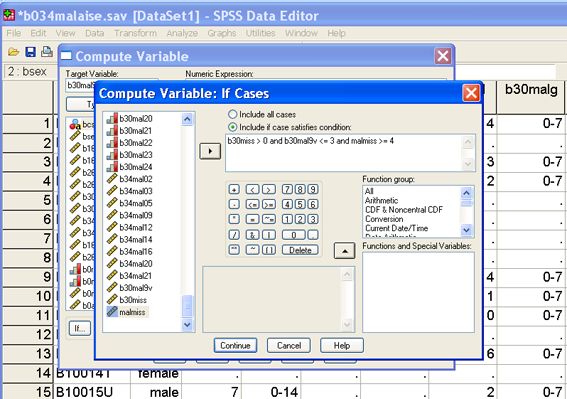Click the plus operator keypad button

pos(234,189)
